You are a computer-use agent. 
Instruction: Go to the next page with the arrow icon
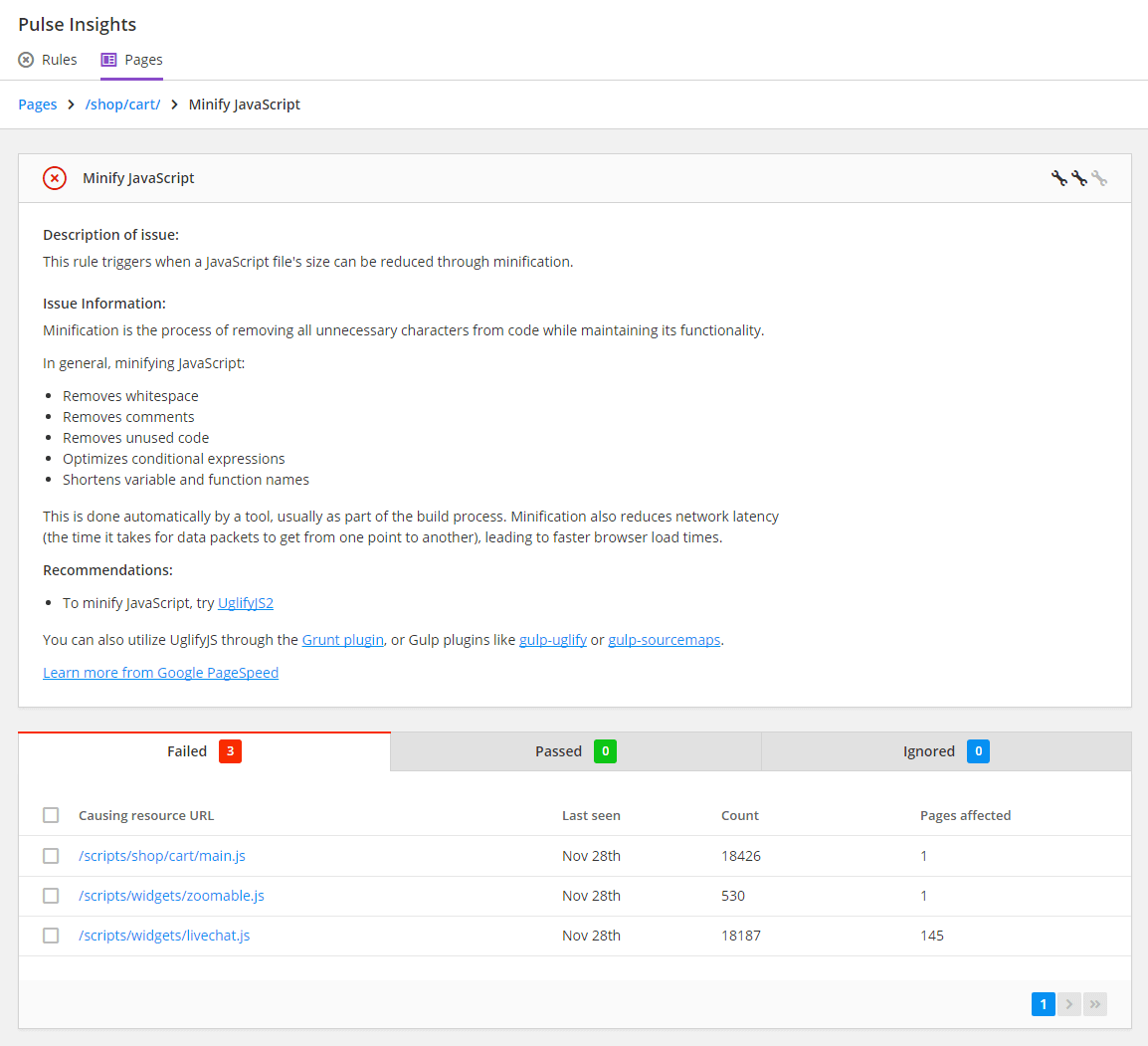[x=1068, y=1003]
